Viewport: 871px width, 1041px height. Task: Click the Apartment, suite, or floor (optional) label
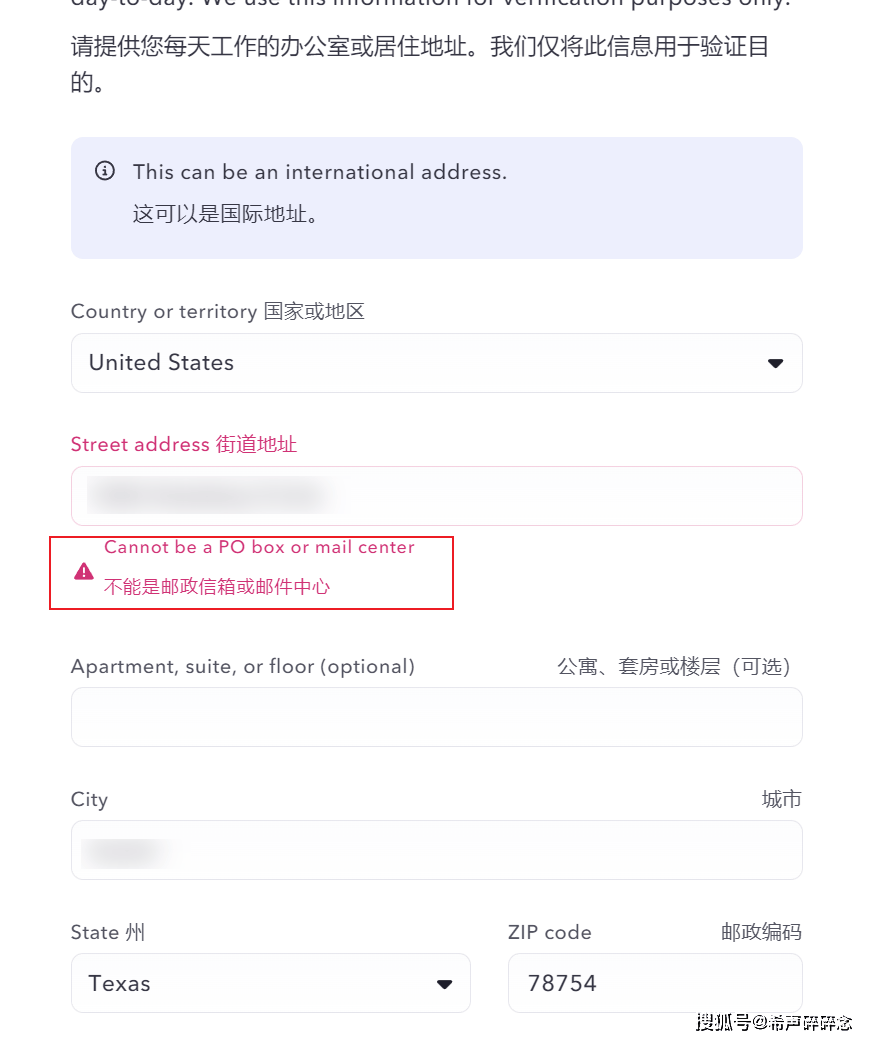(243, 667)
